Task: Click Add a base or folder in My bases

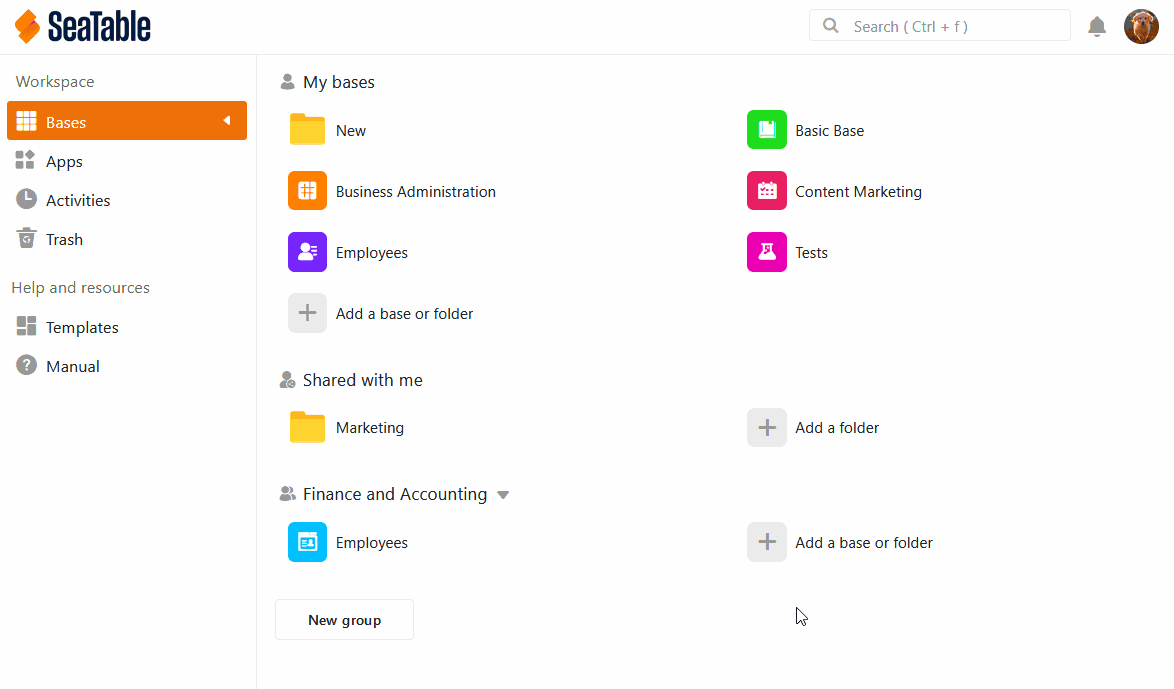Action: pyautogui.click(x=404, y=313)
